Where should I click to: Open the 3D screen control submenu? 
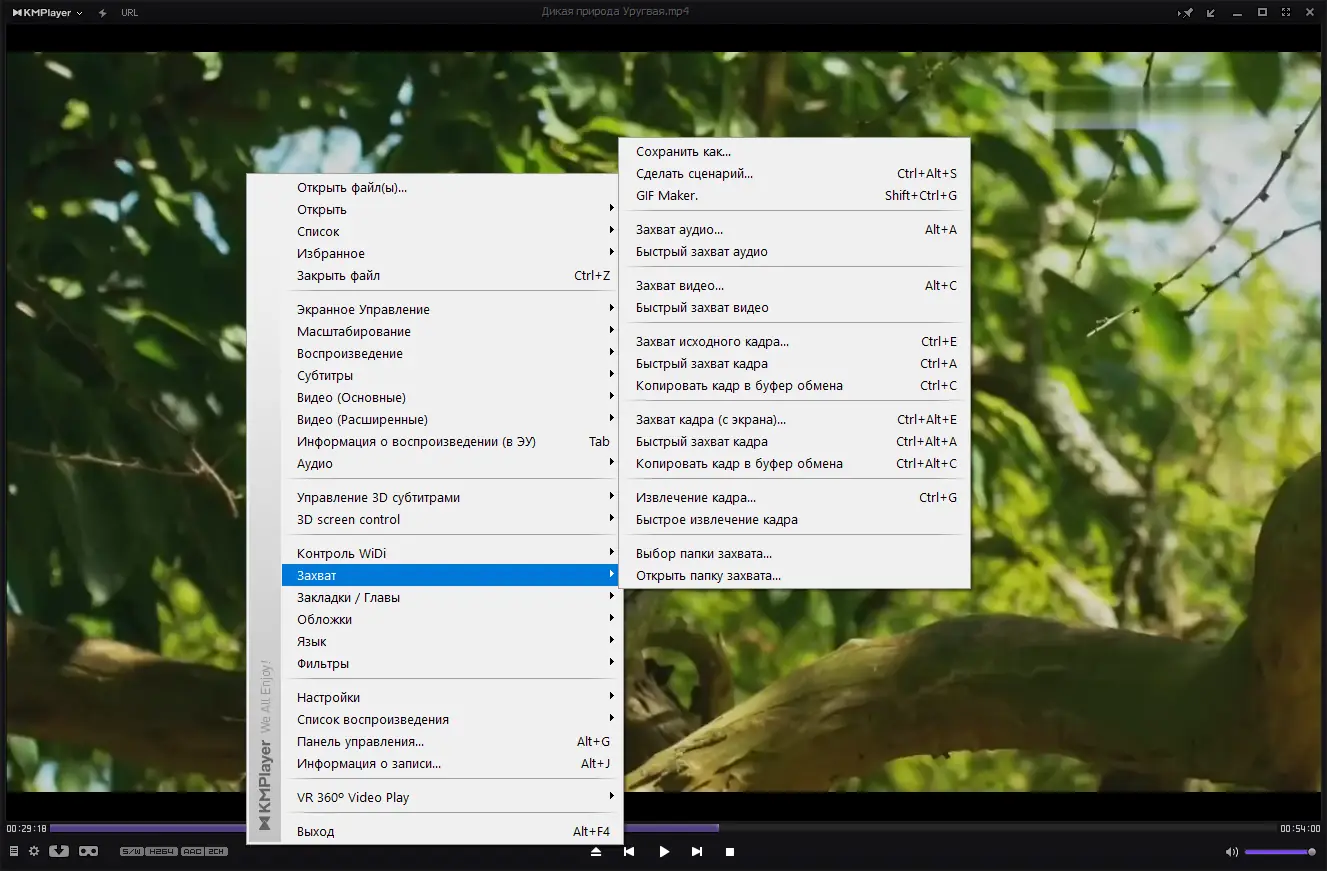[x=448, y=520]
